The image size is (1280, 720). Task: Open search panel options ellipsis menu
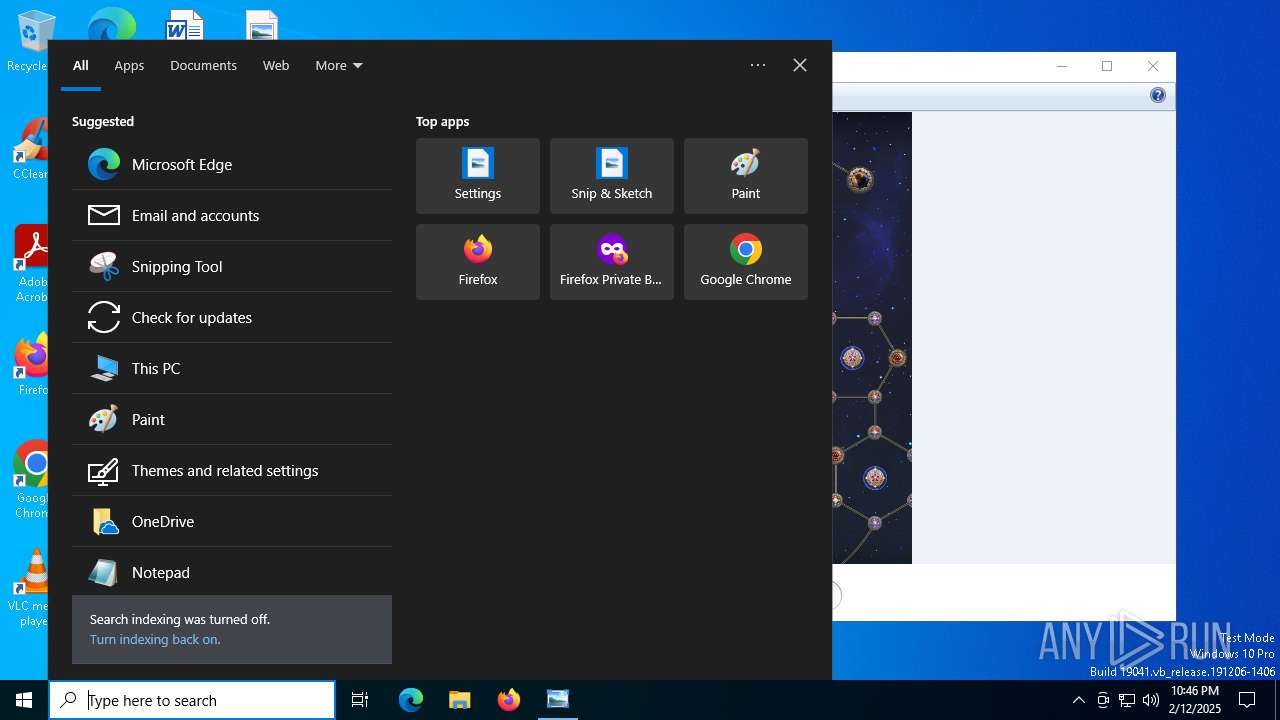[758, 65]
